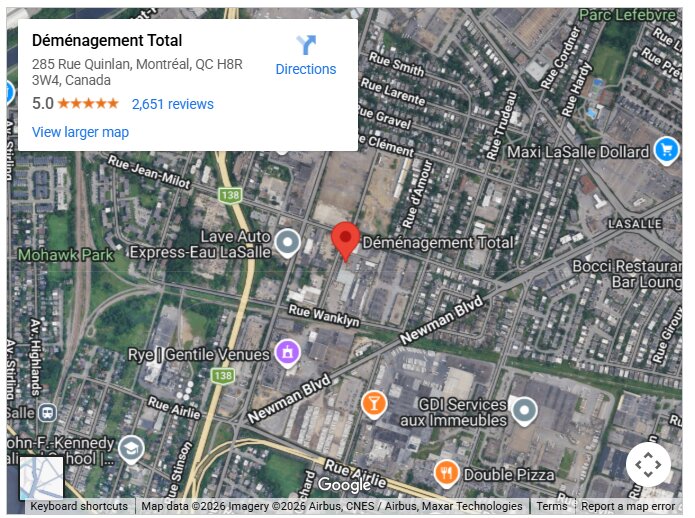
Task: Click the Directions arrow icon
Action: click(306, 45)
